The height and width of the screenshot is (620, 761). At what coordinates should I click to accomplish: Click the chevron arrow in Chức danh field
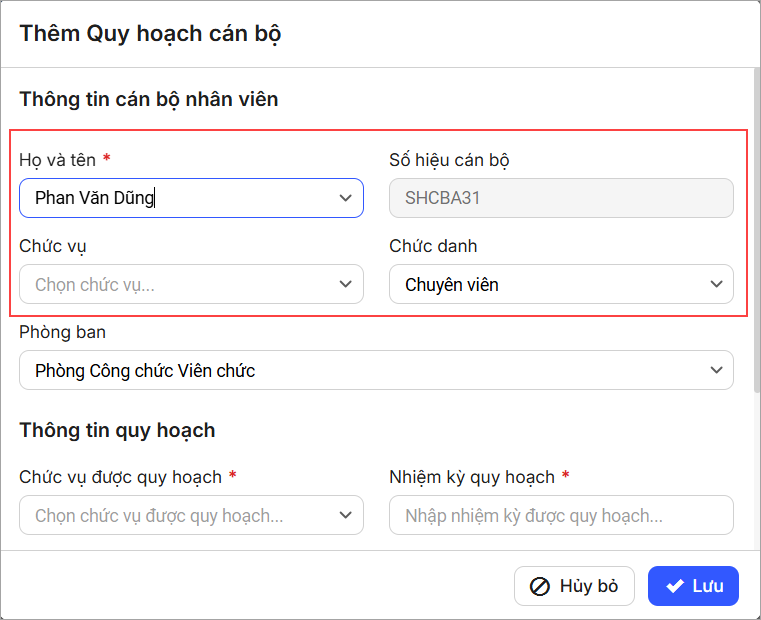click(715, 284)
